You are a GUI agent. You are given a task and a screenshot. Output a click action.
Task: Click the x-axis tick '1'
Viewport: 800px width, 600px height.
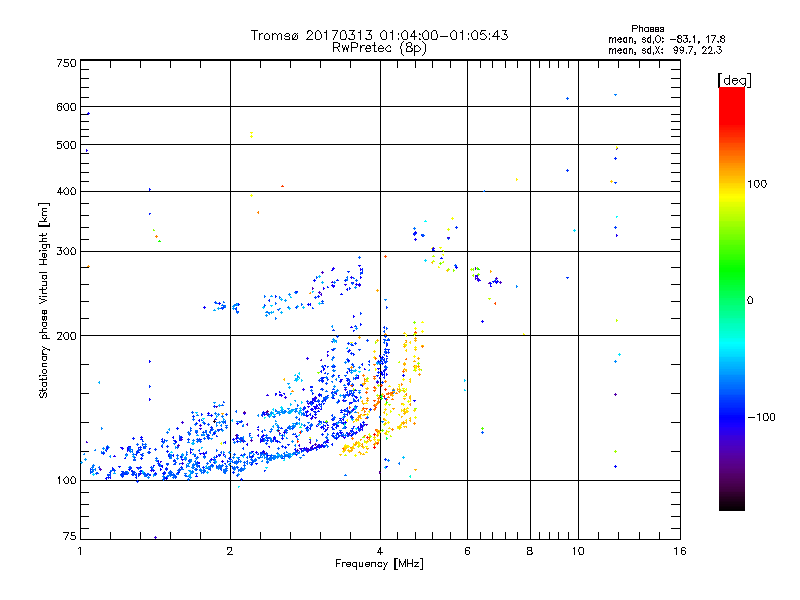coord(80,551)
